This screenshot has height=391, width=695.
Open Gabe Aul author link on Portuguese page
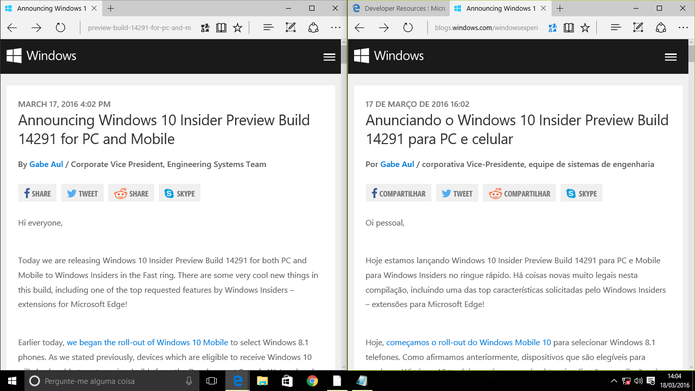(397, 164)
